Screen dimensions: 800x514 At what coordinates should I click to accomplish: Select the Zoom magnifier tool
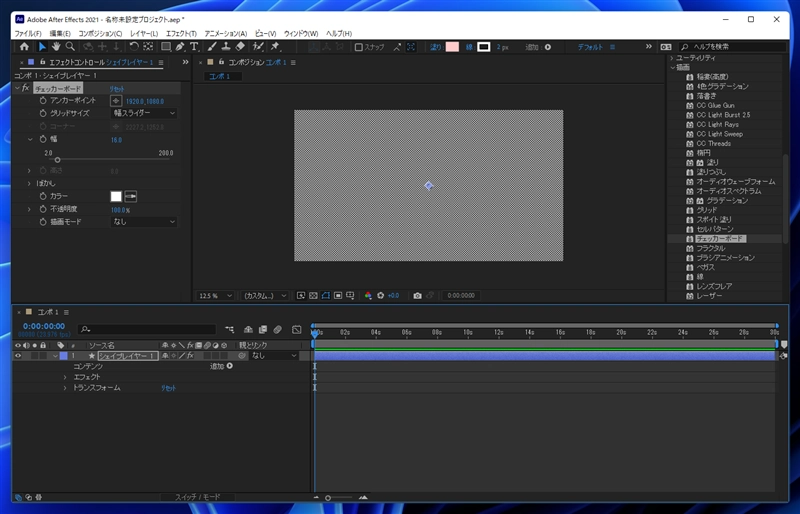[x=71, y=47]
